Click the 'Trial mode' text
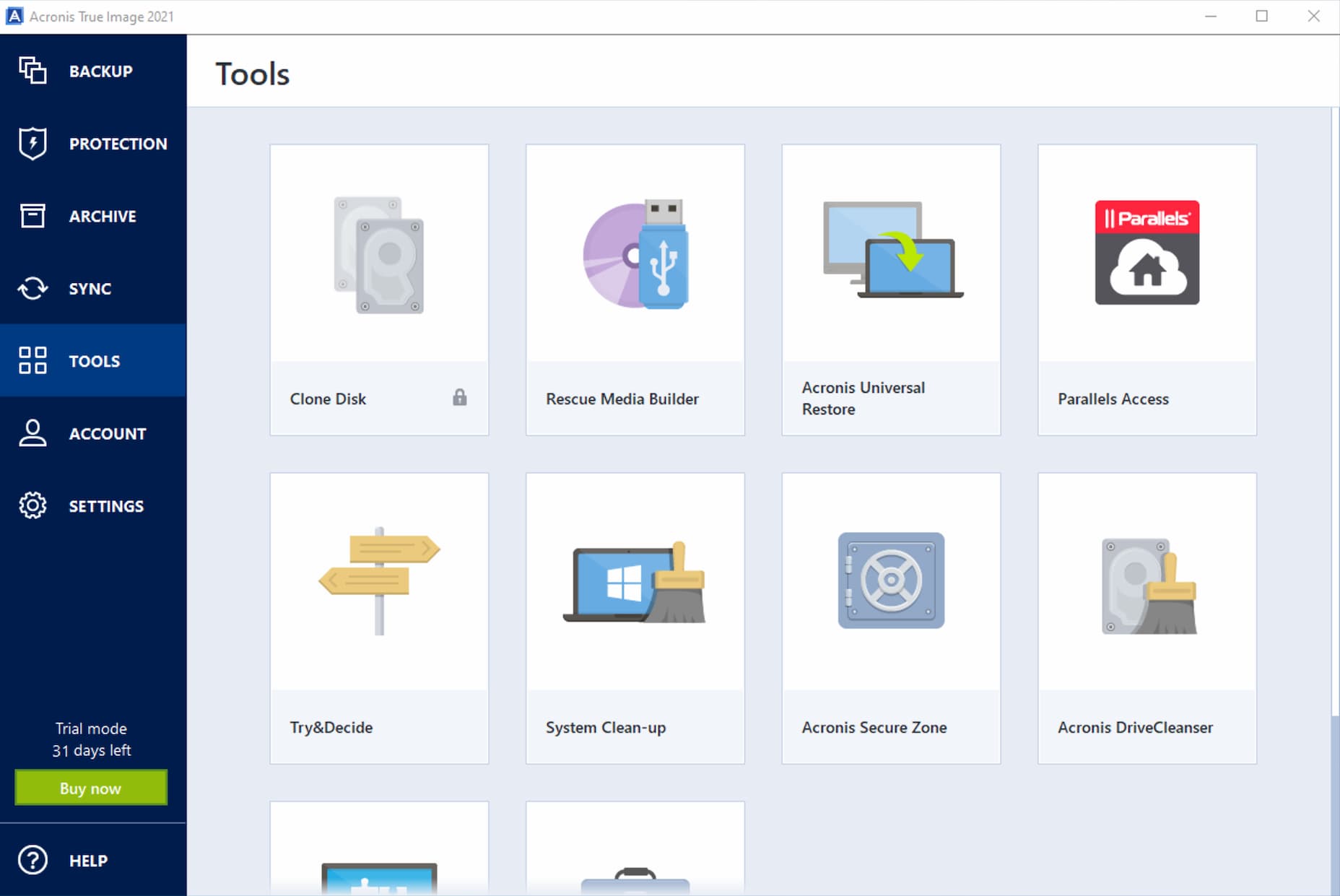The image size is (1340, 896). 91,728
